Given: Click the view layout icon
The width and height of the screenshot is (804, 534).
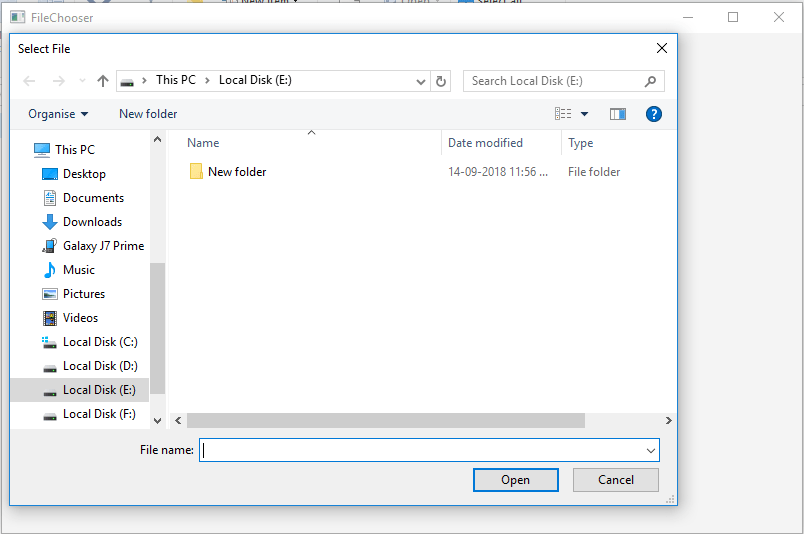Looking at the screenshot, I should (563, 114).
